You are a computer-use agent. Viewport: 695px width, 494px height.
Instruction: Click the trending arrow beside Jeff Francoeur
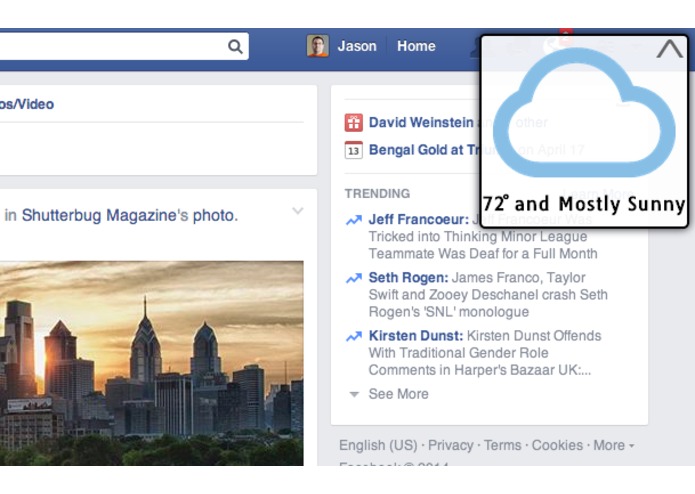pyautogui.click(x=354, y=220)
